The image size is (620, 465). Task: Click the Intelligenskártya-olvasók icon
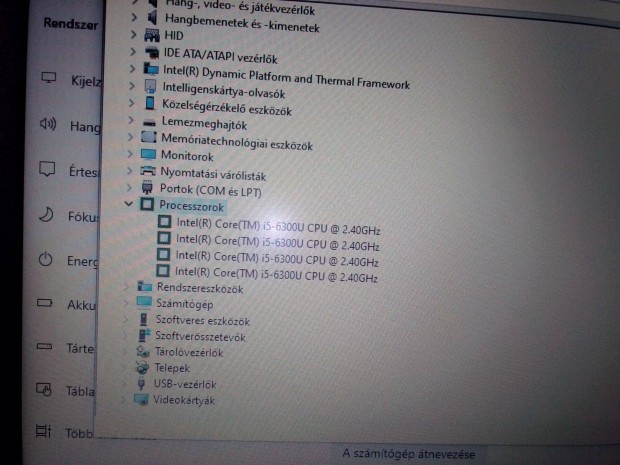[151, 86]
